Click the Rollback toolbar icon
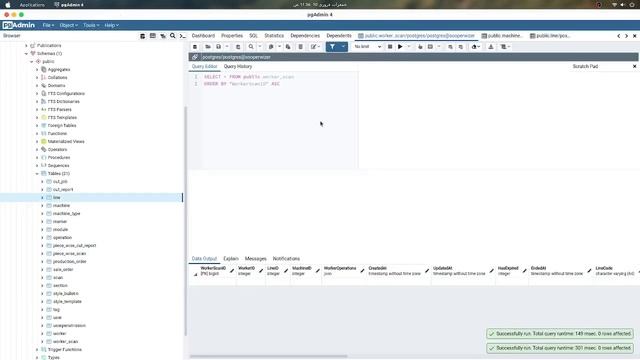 461,47
